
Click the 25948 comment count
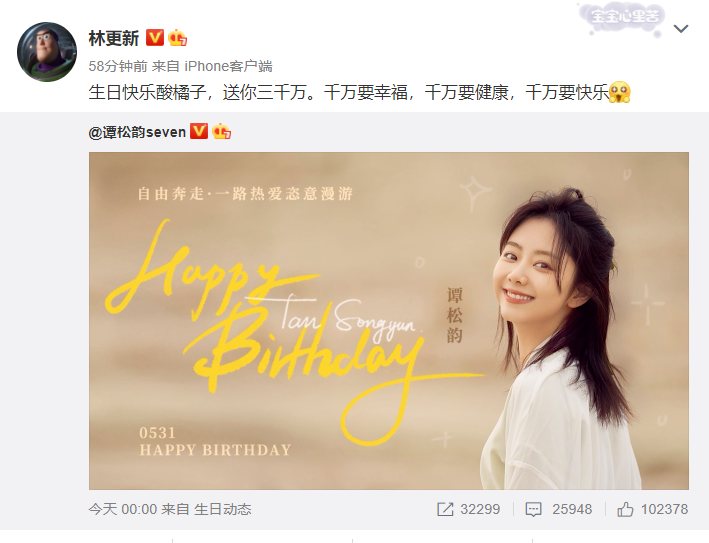click(572, 510)
